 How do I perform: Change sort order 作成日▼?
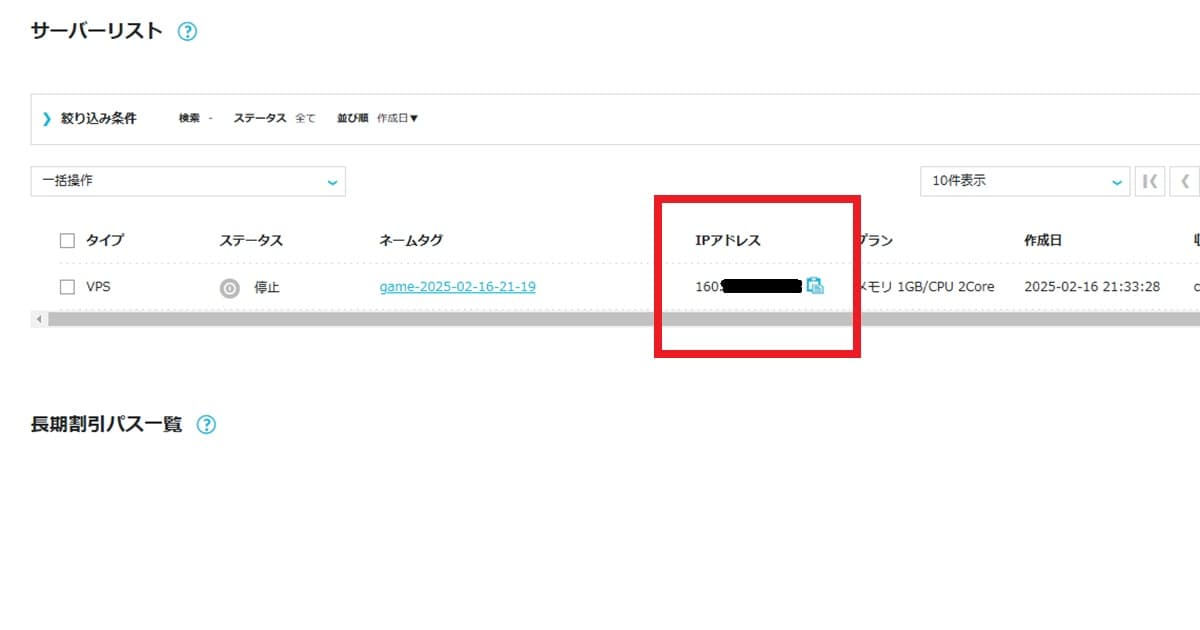(397, 118)
